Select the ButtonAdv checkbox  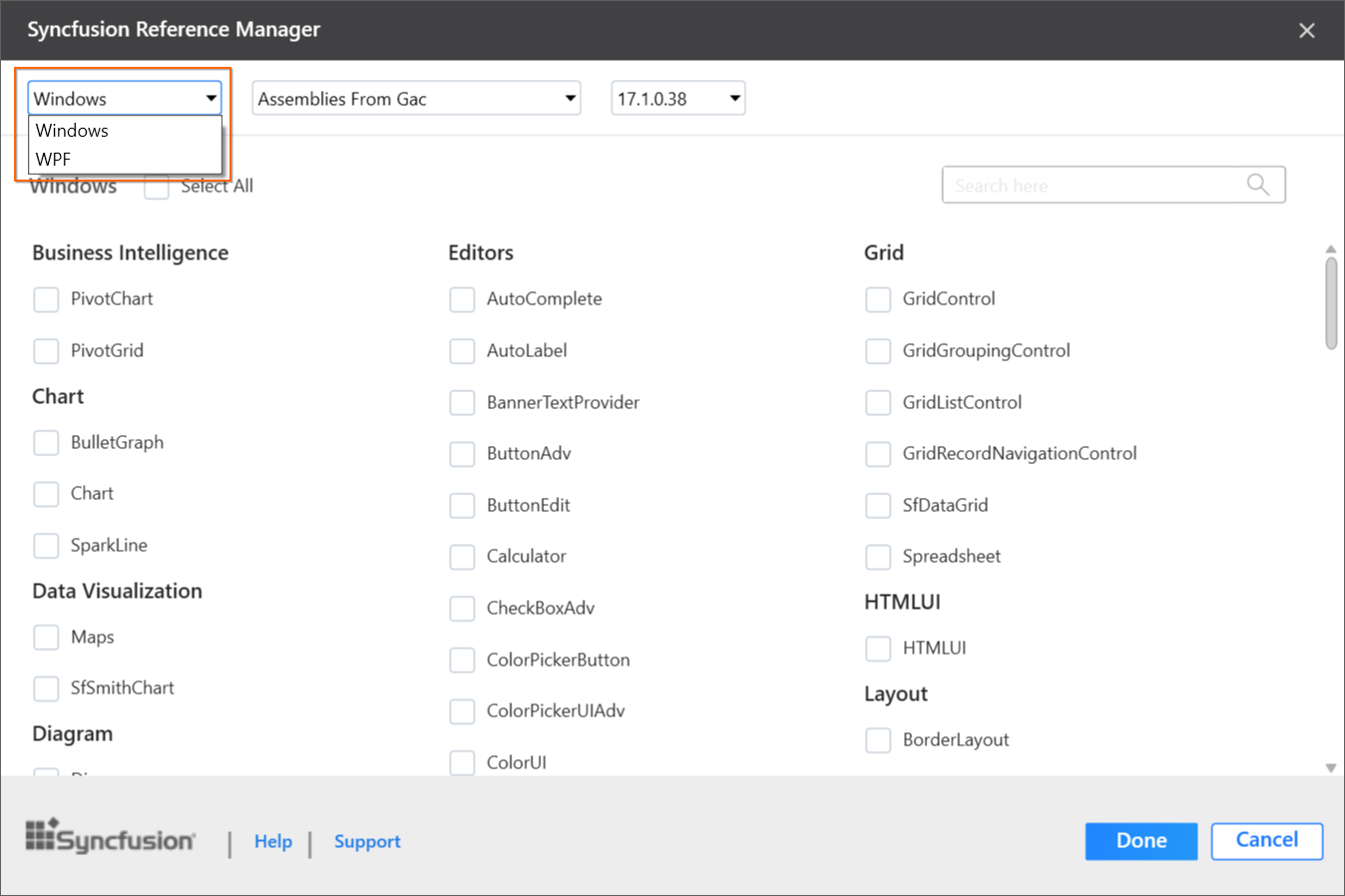click(462, 454)
